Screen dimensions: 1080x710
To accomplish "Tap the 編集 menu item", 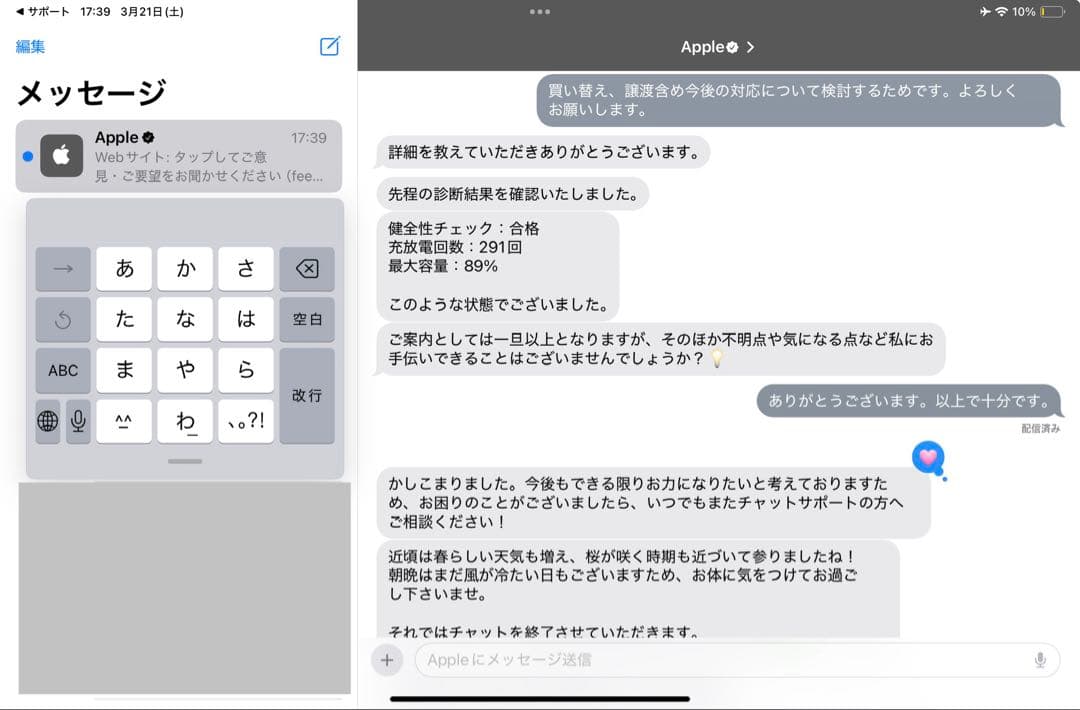I will click(31, 46).
